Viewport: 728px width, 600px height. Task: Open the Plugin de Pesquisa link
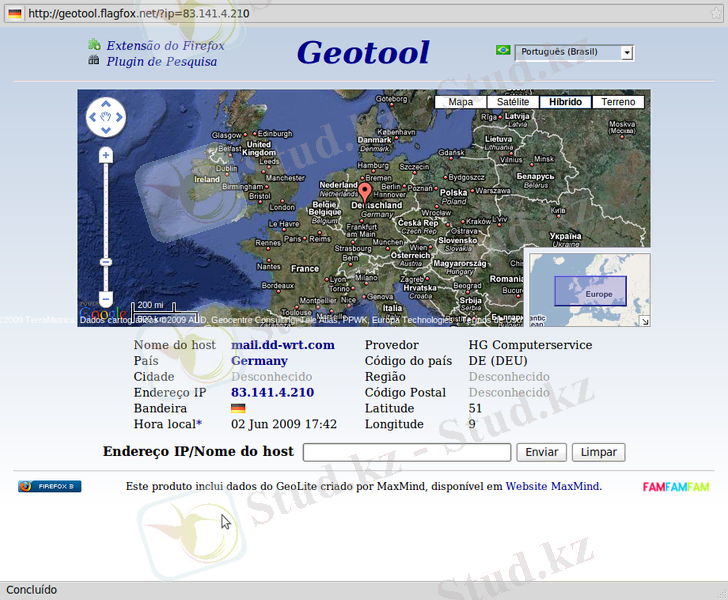(x=162, y=61)
